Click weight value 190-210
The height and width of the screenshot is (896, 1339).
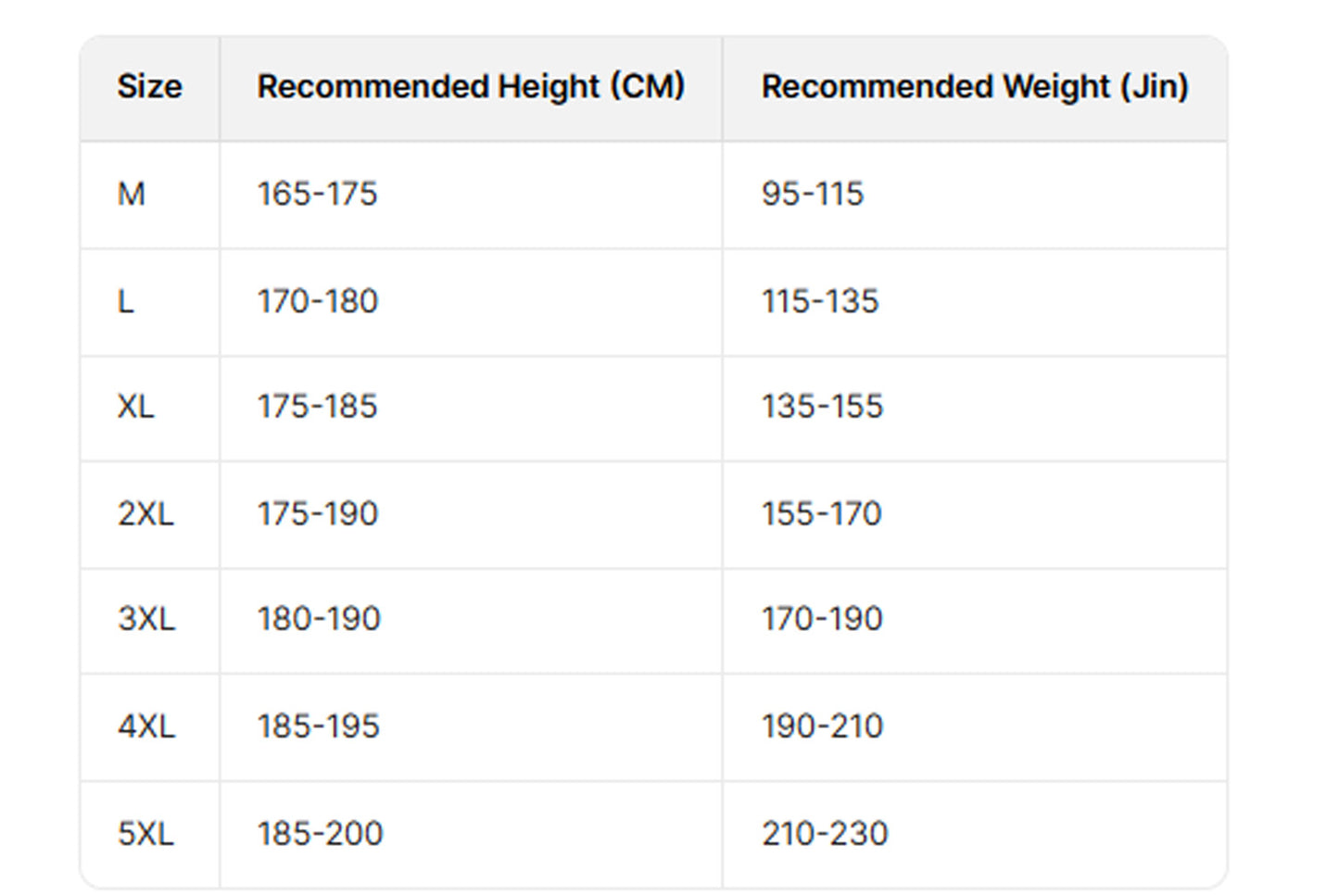pyautogui.click(x=823, y=726)
